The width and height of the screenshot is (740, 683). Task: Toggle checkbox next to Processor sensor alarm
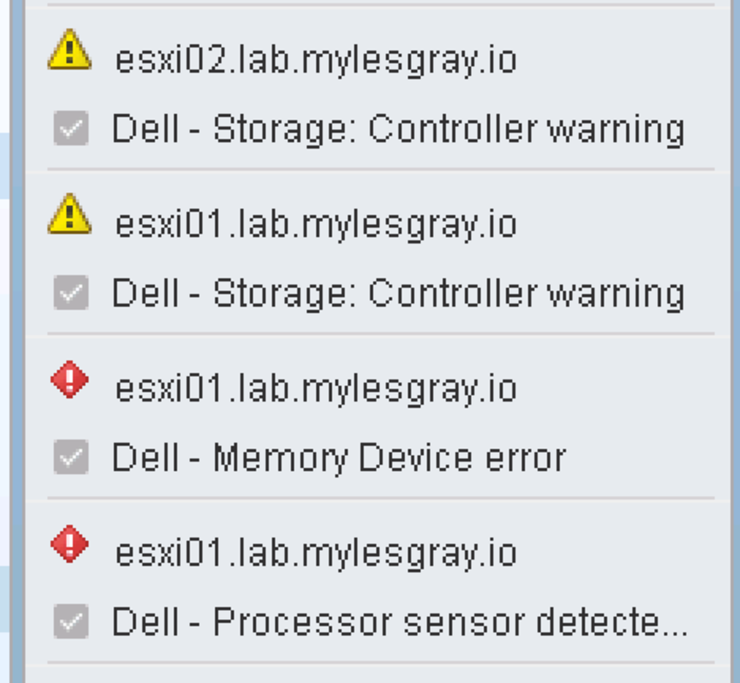pos(71,621)
